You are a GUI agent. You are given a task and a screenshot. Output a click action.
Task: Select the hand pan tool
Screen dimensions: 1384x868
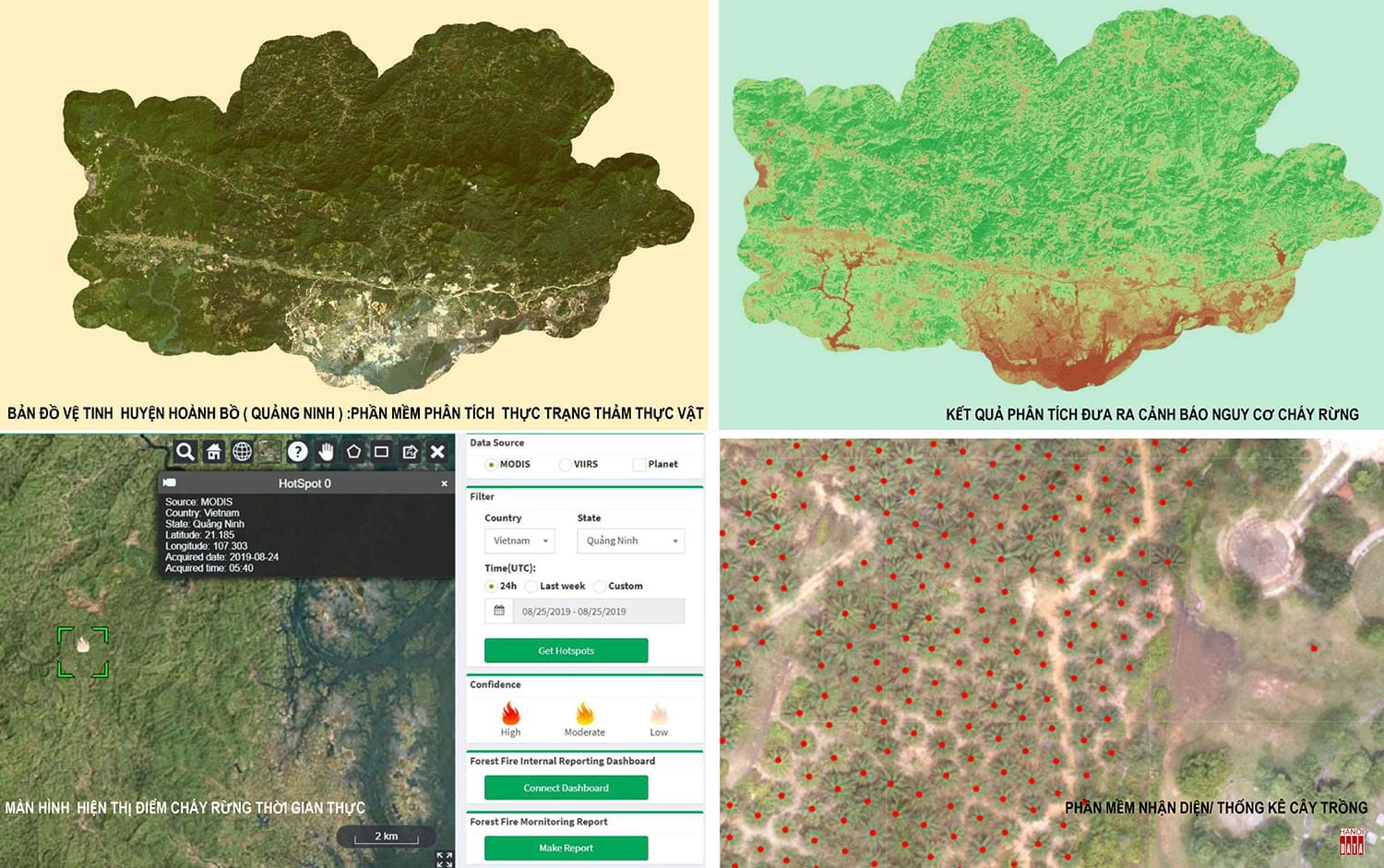(326, 451)
